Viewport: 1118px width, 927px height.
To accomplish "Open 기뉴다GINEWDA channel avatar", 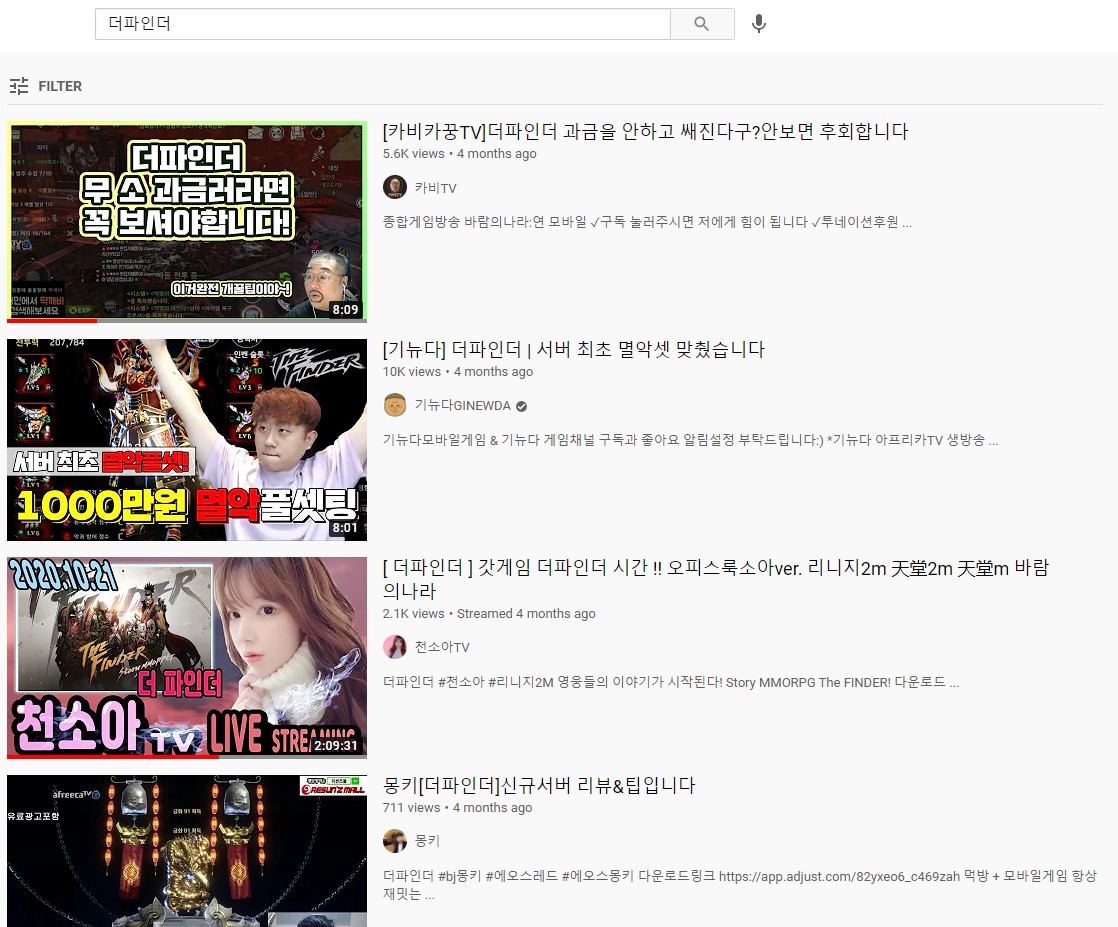I will click(x=395, y=405).
